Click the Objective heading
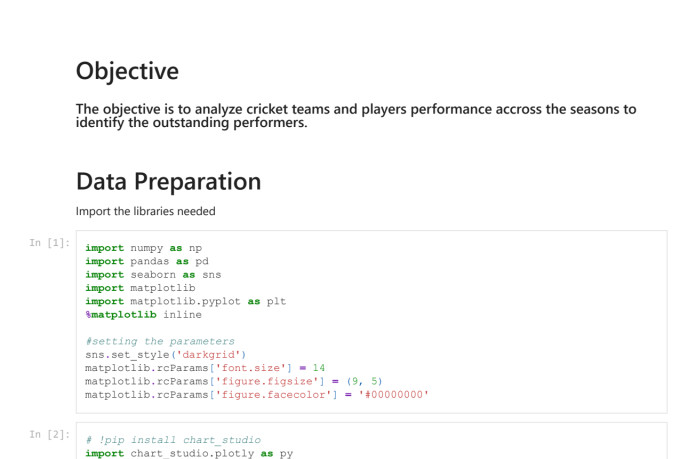680x459 pixels. (127, 72)
